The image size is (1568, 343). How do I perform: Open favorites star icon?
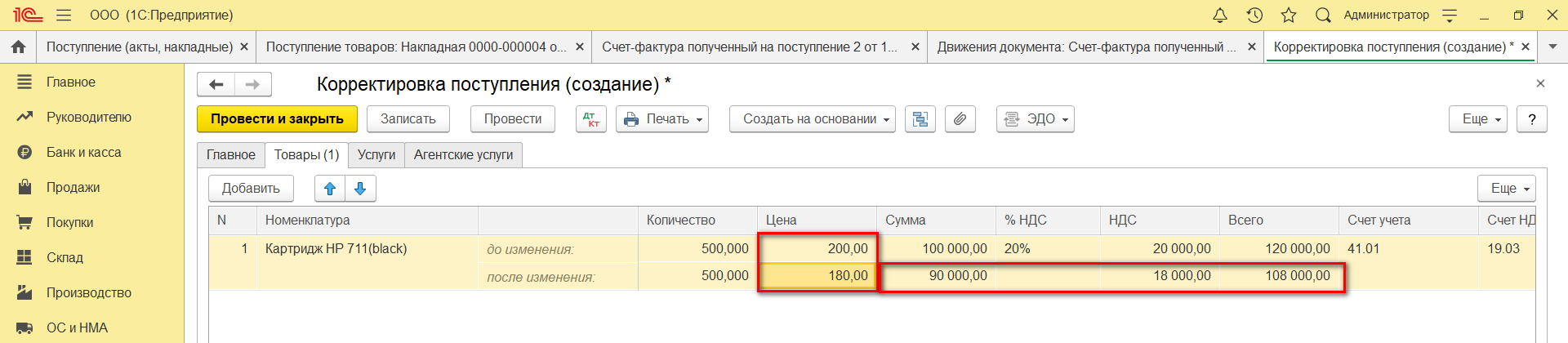click(x=1289, y=16)
